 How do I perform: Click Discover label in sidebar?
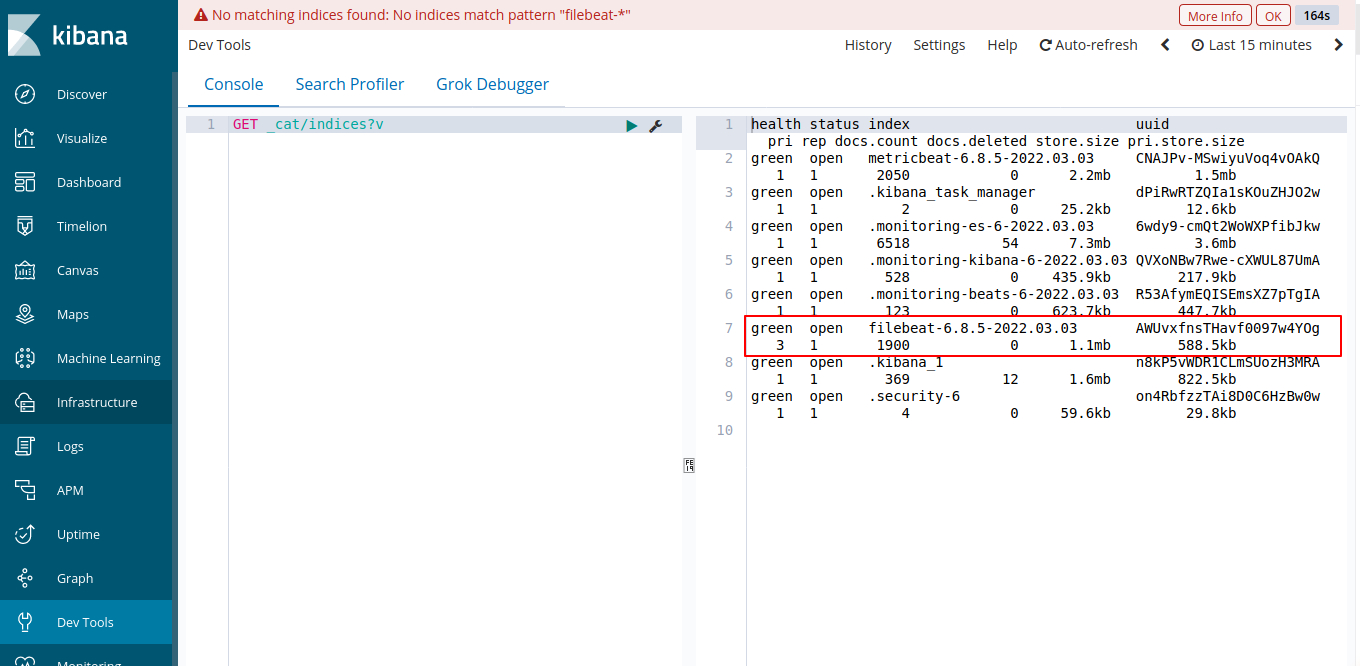pos(82,94)
